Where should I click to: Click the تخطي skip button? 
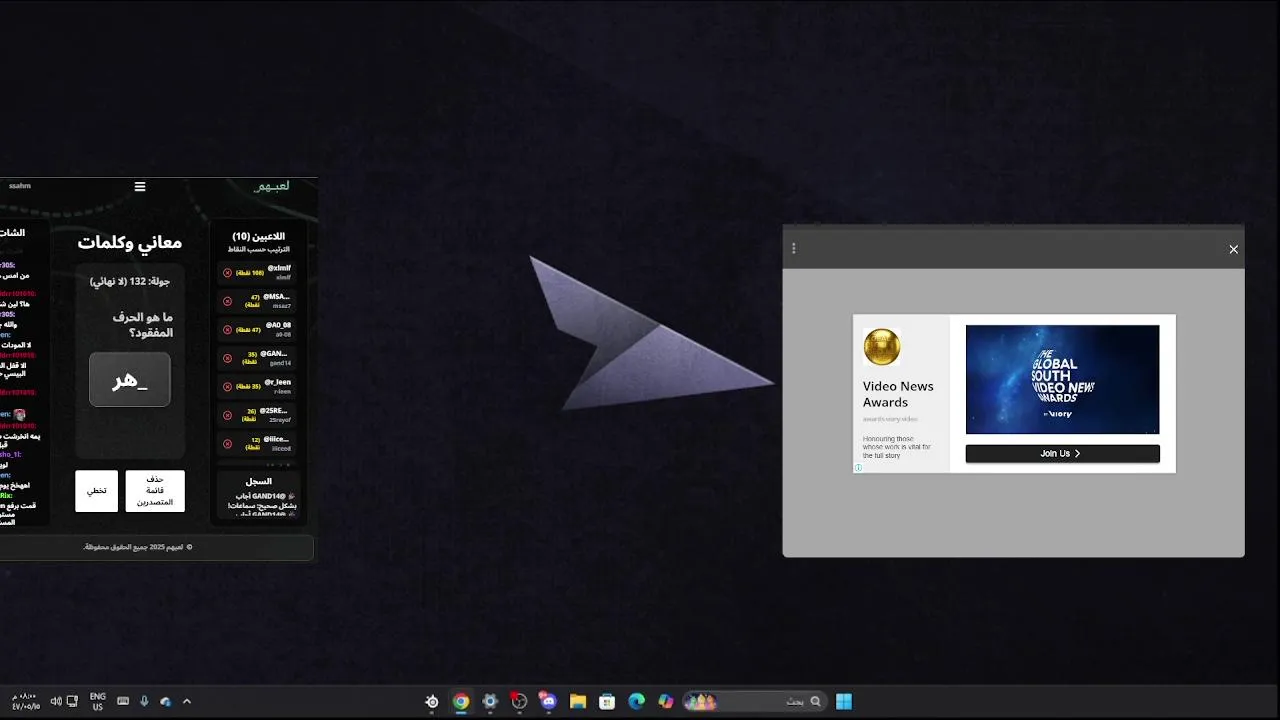[96, 491]
